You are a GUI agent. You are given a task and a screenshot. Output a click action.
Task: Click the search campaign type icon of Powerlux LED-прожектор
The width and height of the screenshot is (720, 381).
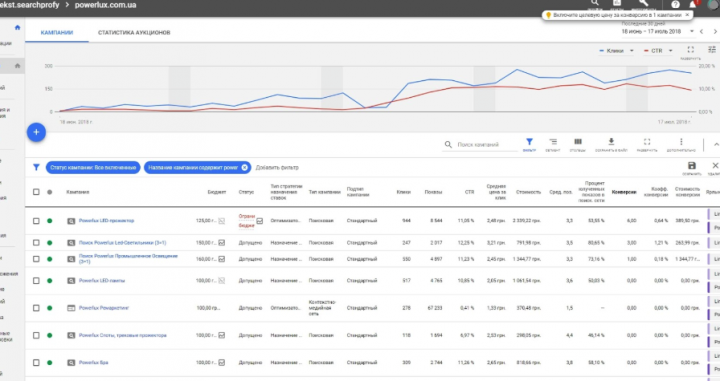71,221
